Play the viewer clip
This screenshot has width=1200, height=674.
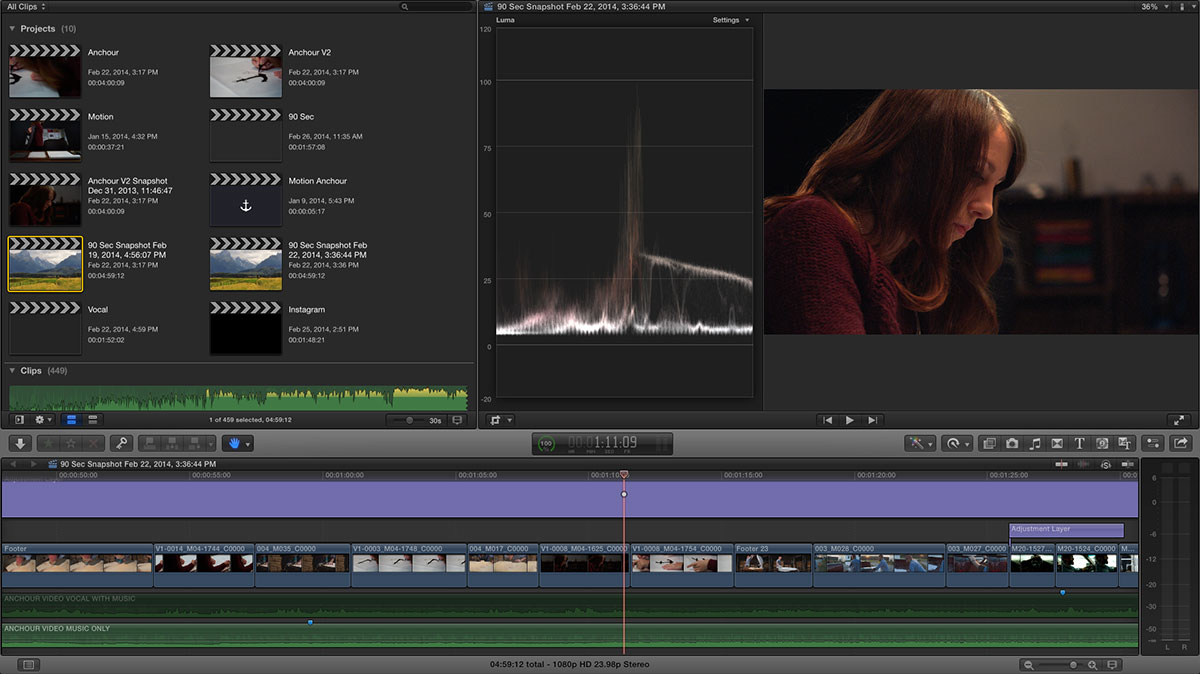(850, 420)
